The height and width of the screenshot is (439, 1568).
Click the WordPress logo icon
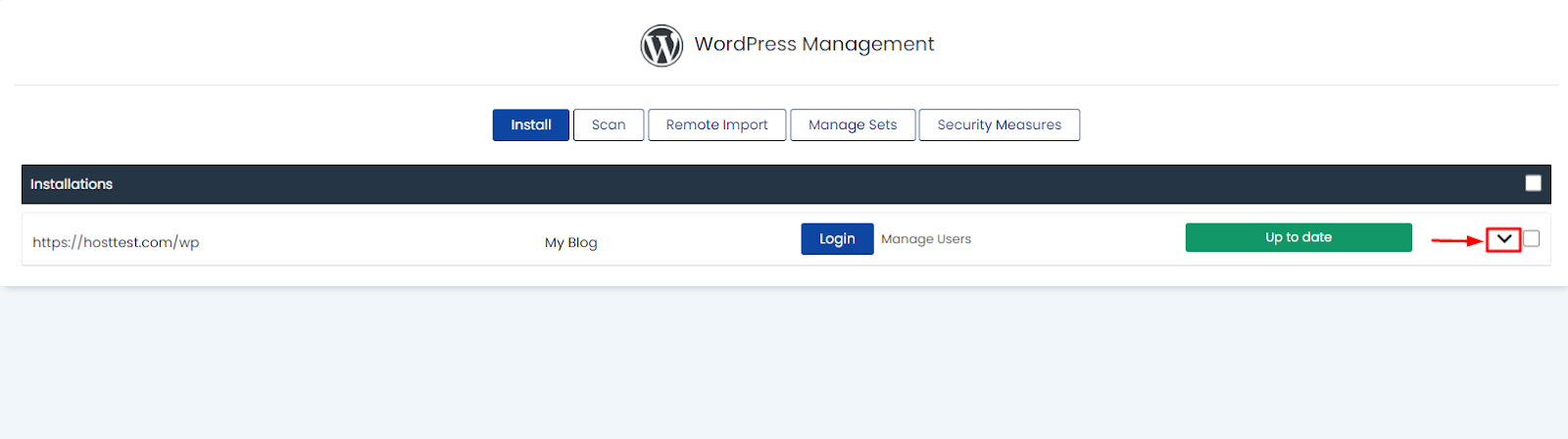[661, 45]
